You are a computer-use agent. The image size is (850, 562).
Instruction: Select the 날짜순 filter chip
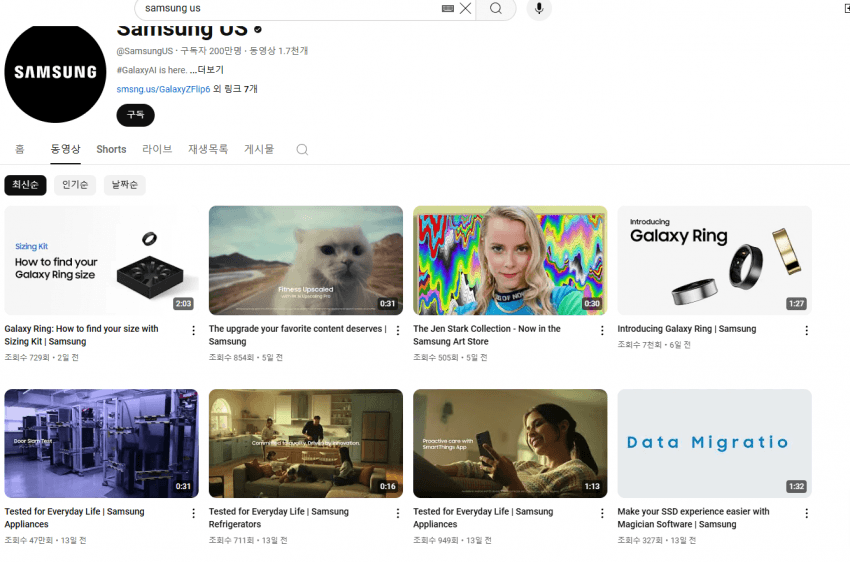coord(125,185)
